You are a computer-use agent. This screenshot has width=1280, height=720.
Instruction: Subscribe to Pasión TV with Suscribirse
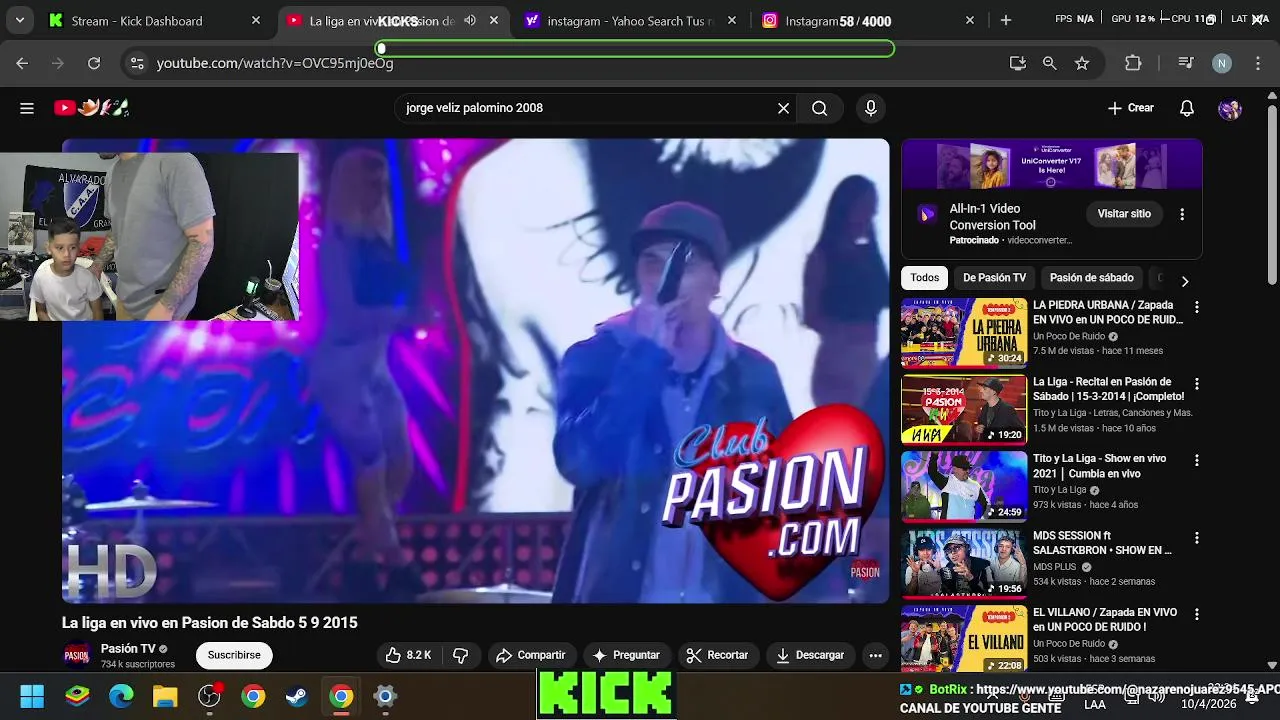[x=234, y=655]
